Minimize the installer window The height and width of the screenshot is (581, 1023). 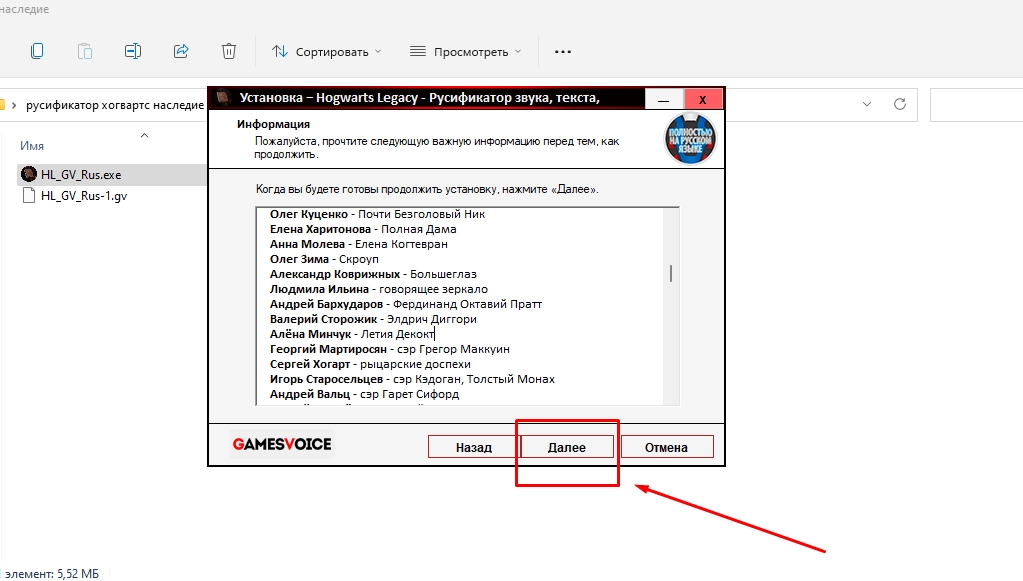click(x=664, y=100)
